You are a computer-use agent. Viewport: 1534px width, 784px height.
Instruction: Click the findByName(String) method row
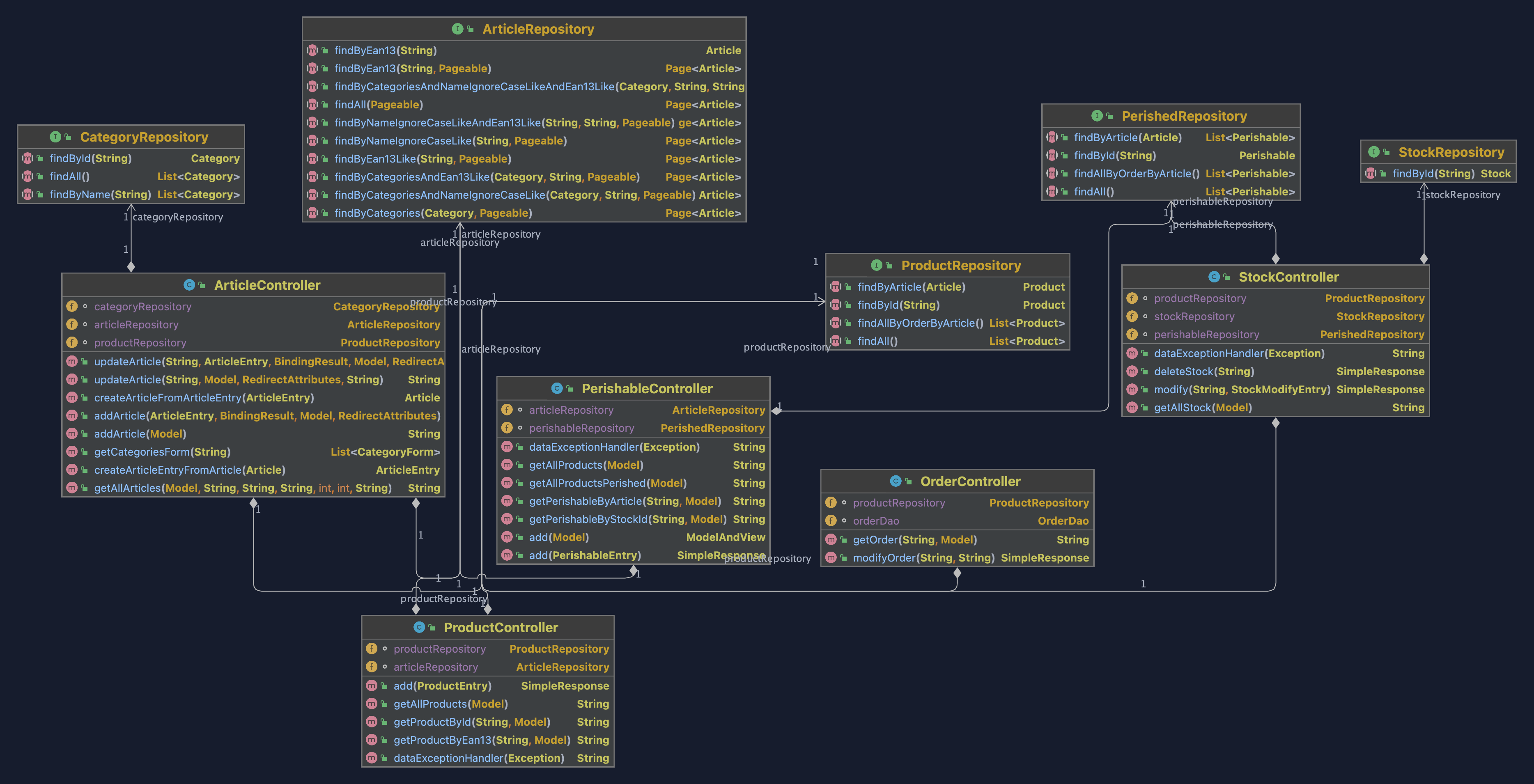(100, 195)
